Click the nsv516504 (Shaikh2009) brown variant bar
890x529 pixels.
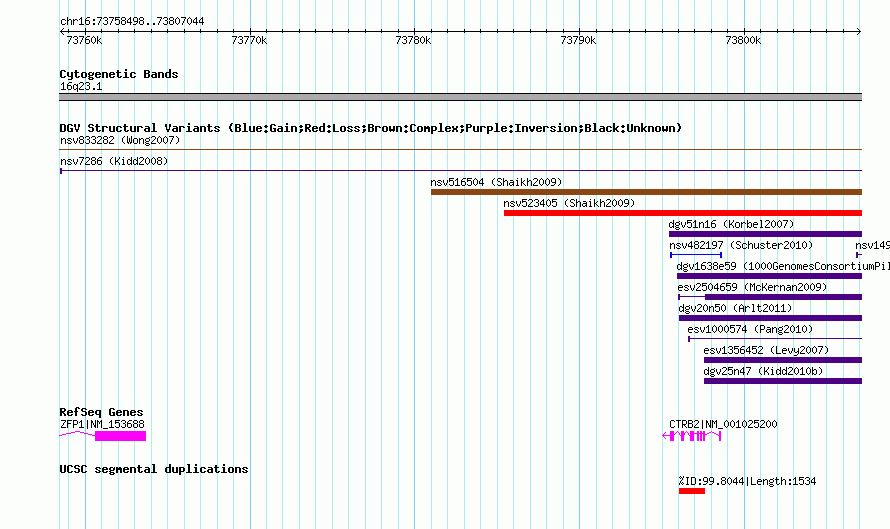[x=646, y=192]
